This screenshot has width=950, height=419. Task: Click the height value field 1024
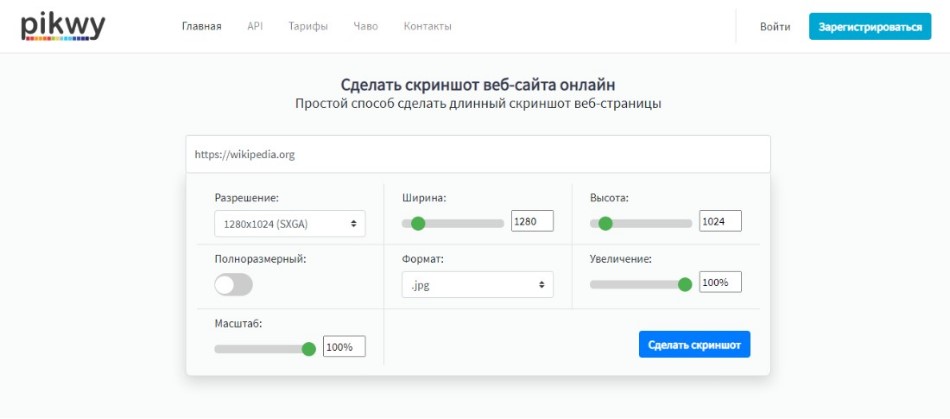720,221
